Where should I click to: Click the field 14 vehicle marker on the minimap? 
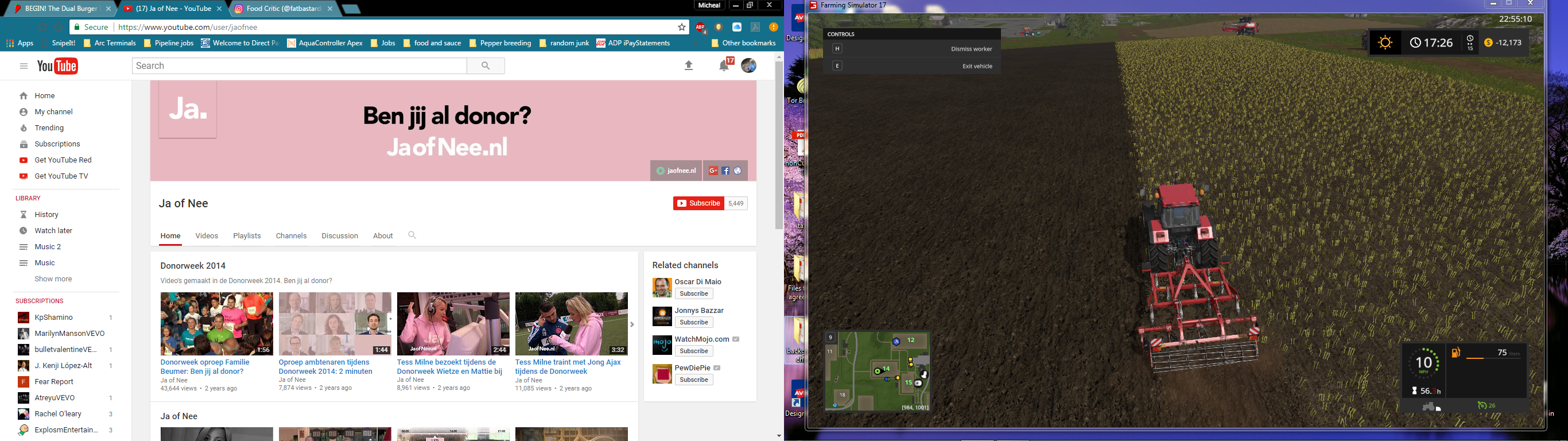click(878, 370)
